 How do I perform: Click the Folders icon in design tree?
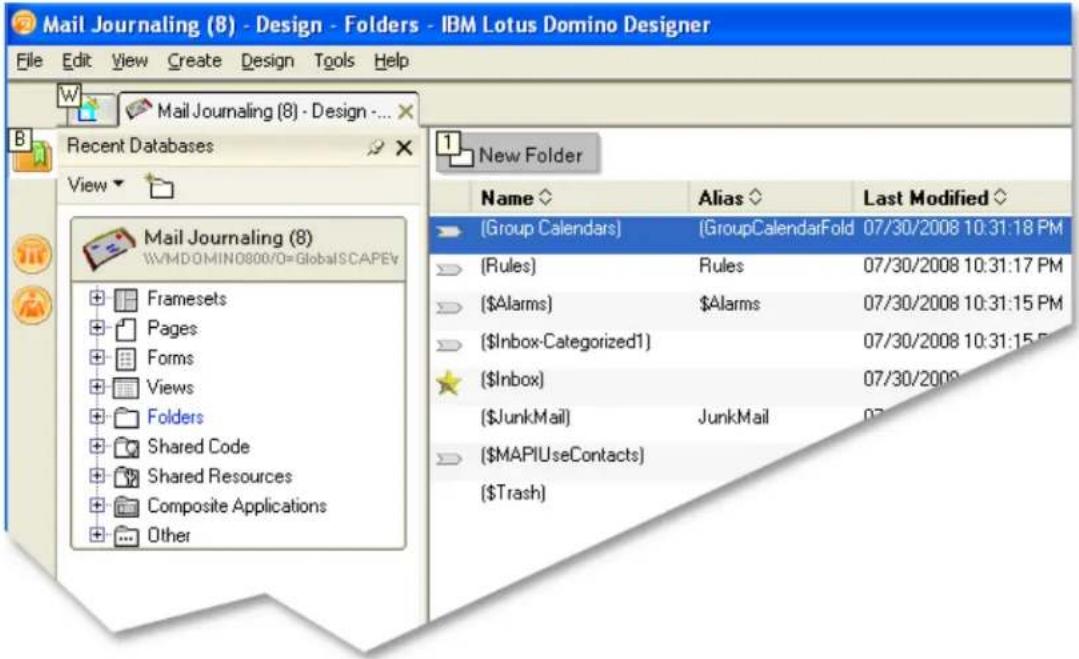point(126,418)
